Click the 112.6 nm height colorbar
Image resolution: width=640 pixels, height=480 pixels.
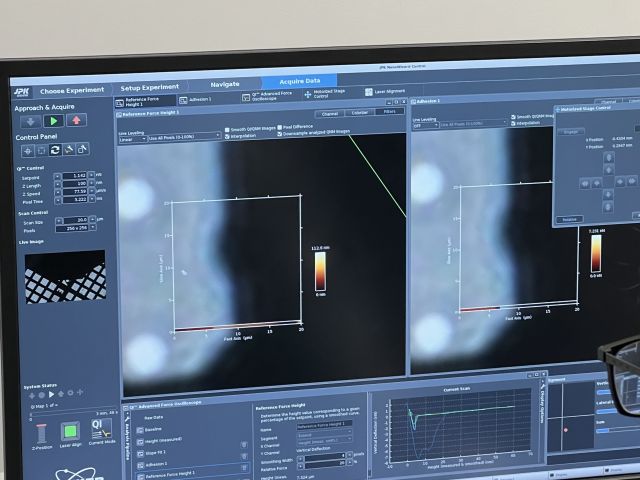coord(320,271)
